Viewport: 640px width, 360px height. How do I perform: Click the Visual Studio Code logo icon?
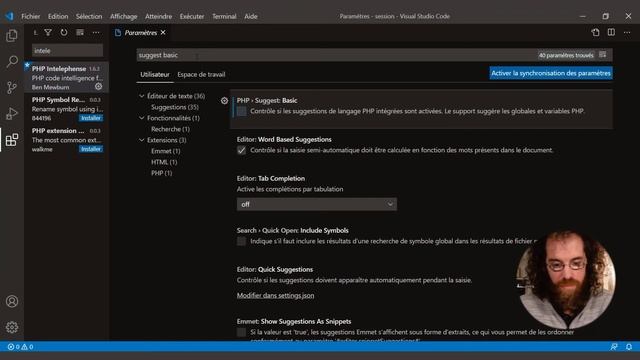point(9,16)
